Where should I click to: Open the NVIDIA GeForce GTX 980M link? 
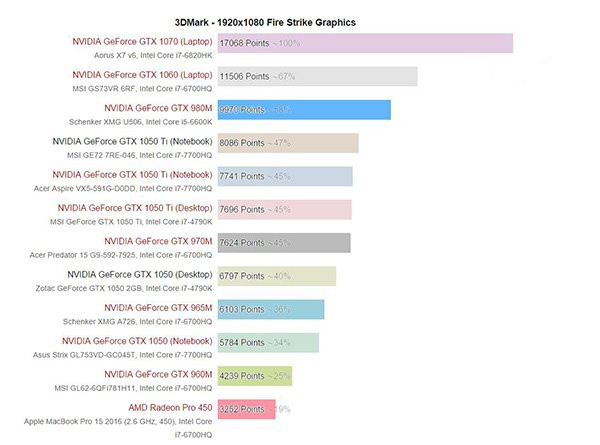coord(158,108)
